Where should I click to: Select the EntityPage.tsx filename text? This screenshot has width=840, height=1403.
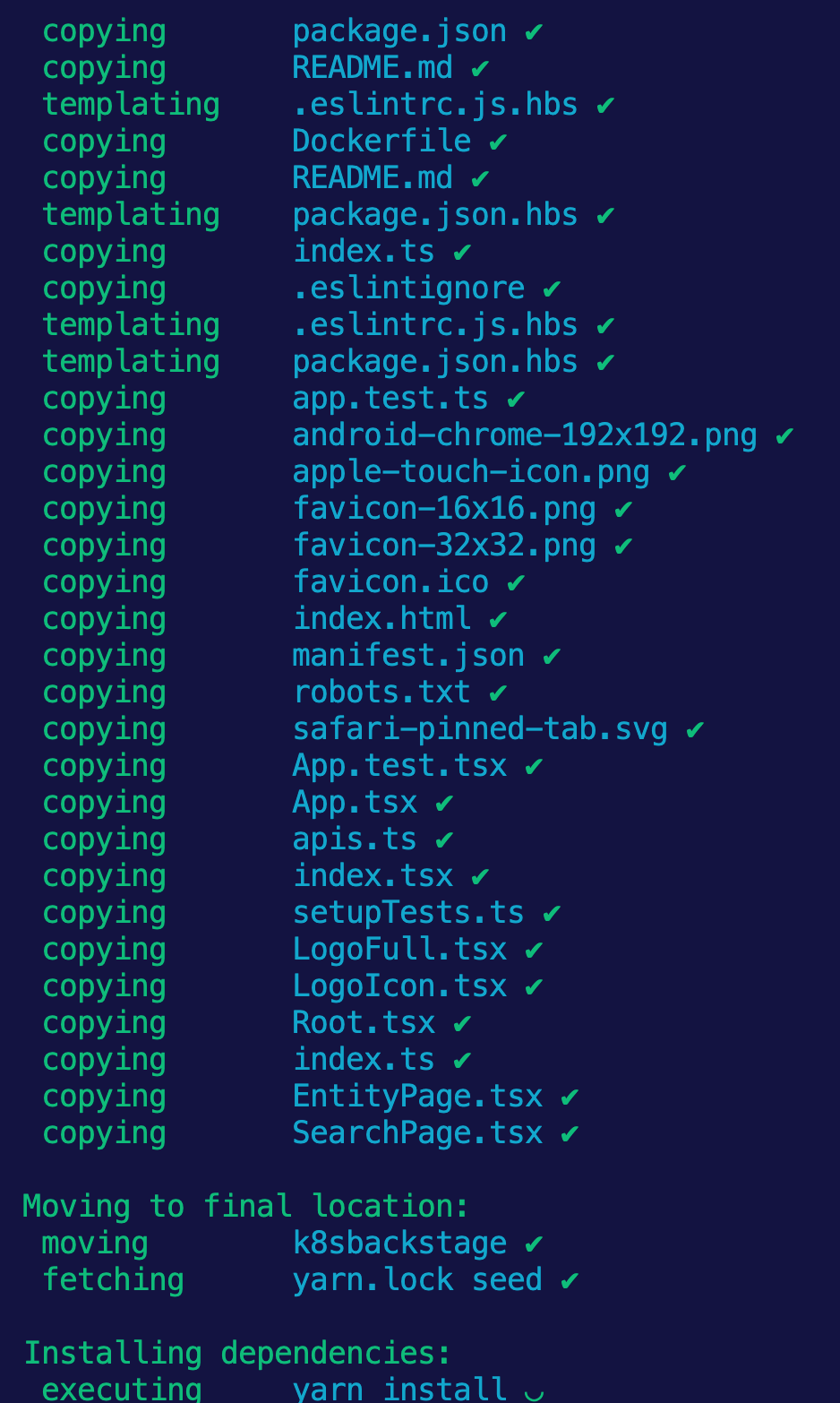point(417,1097)
